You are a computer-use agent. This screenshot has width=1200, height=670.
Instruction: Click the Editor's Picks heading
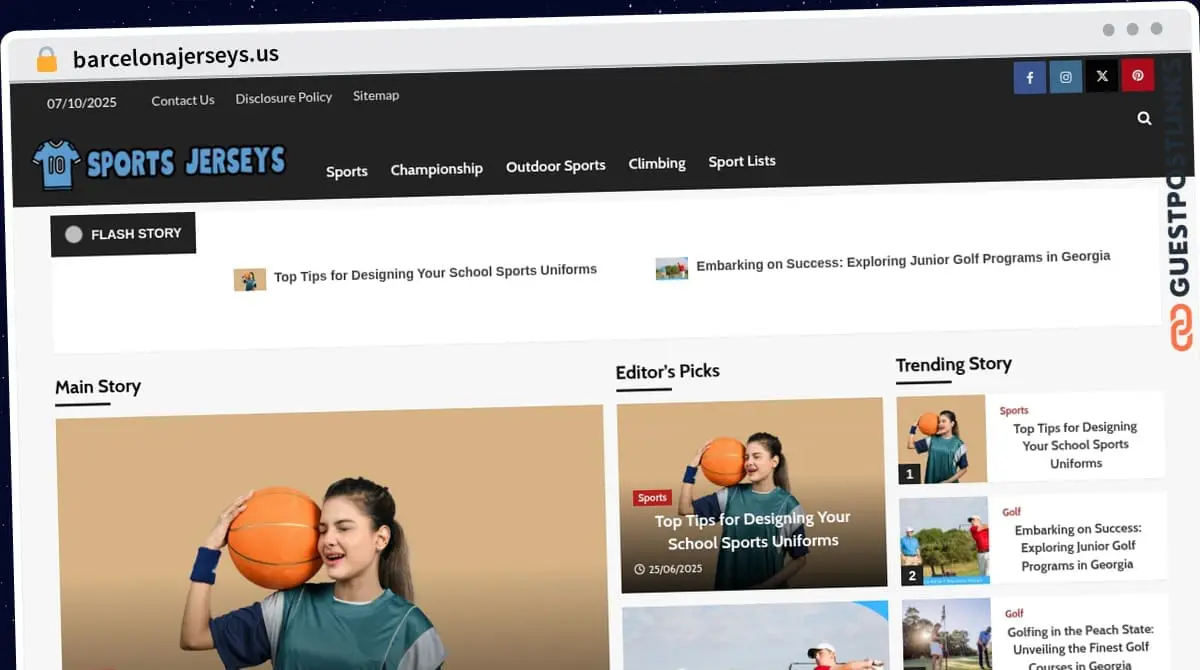coord(668,371)
